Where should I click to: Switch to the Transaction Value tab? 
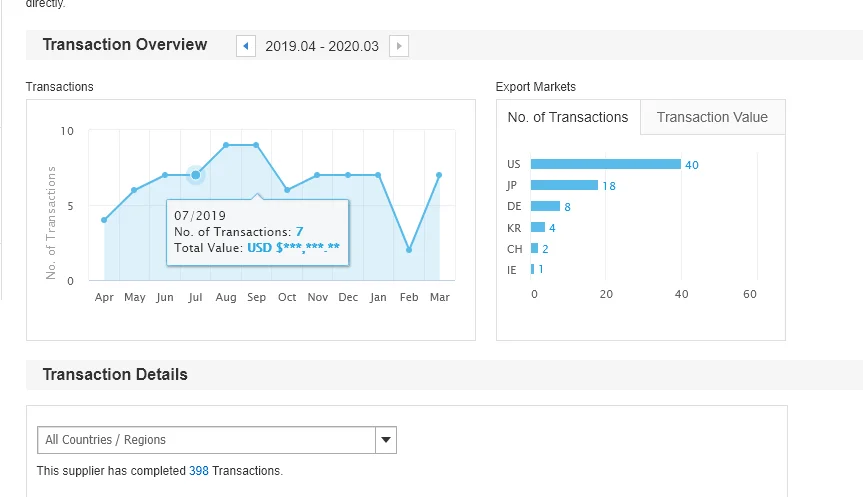click(x=712, y=117)
